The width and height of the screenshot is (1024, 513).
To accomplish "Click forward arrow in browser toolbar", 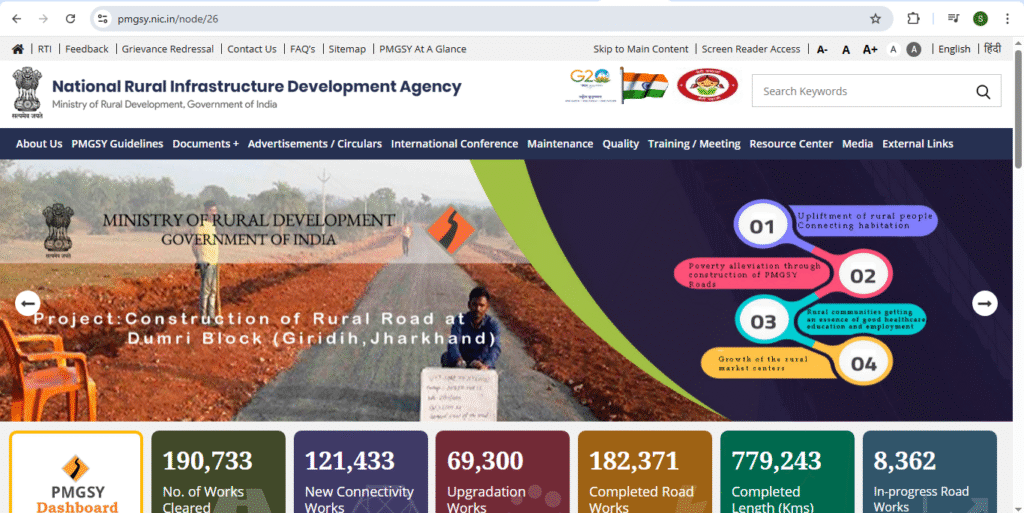I will pyautogui.click(x=44, y=19).
